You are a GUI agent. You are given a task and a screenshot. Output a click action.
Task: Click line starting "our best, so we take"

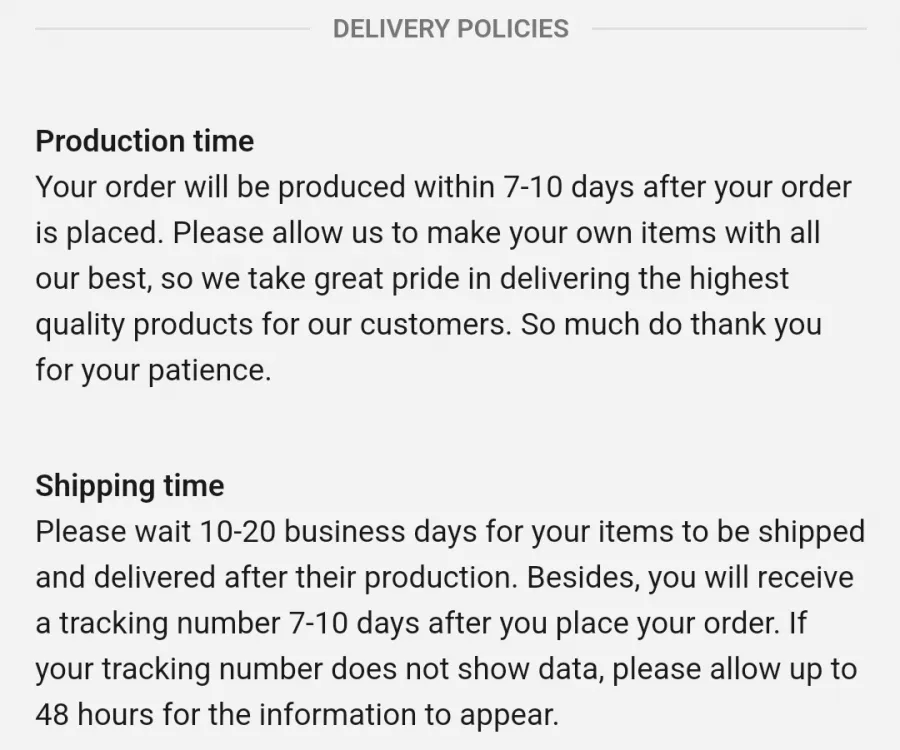[412, 279]
